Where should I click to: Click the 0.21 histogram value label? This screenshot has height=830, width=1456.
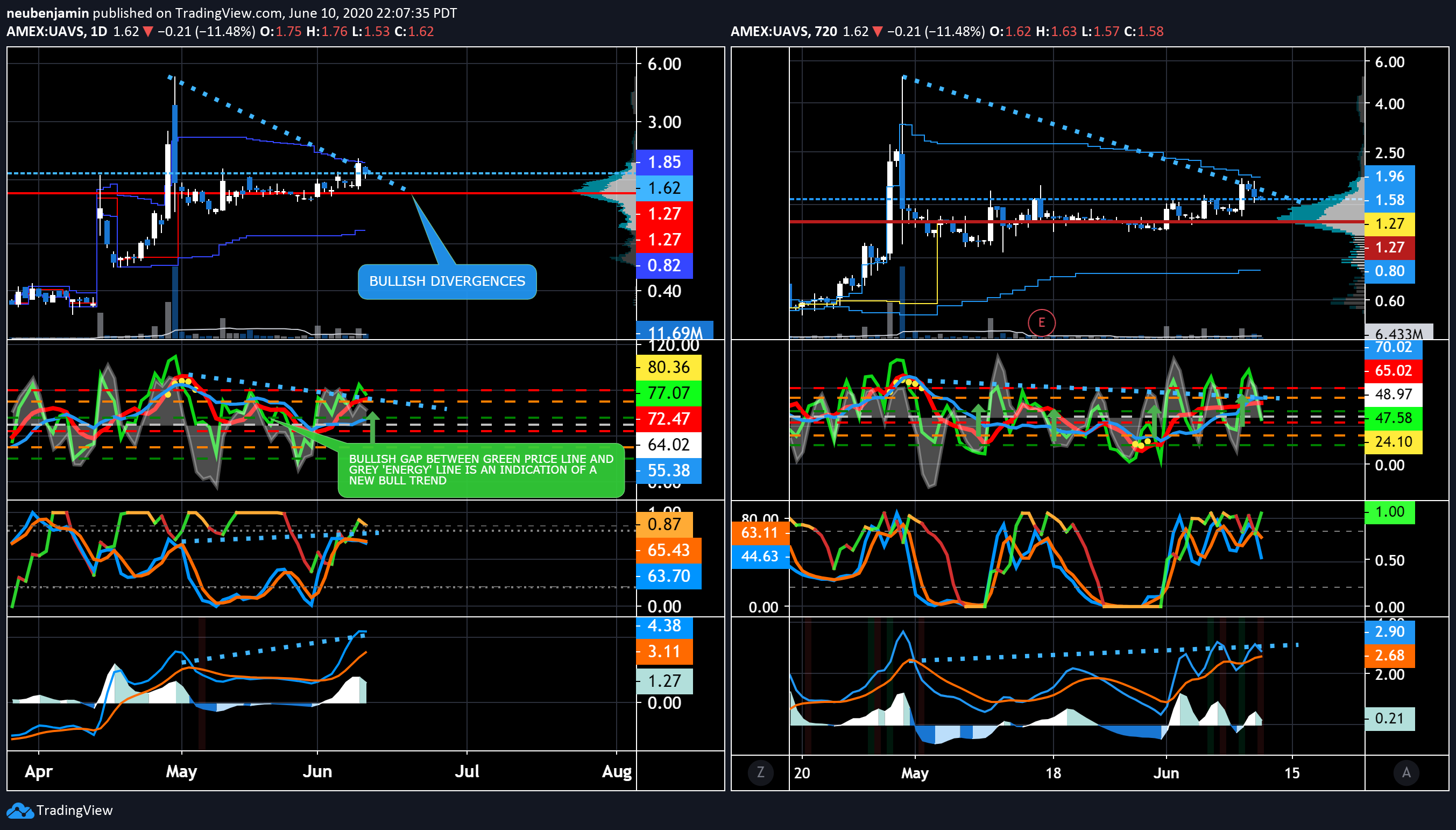(x=1389, y=718)
